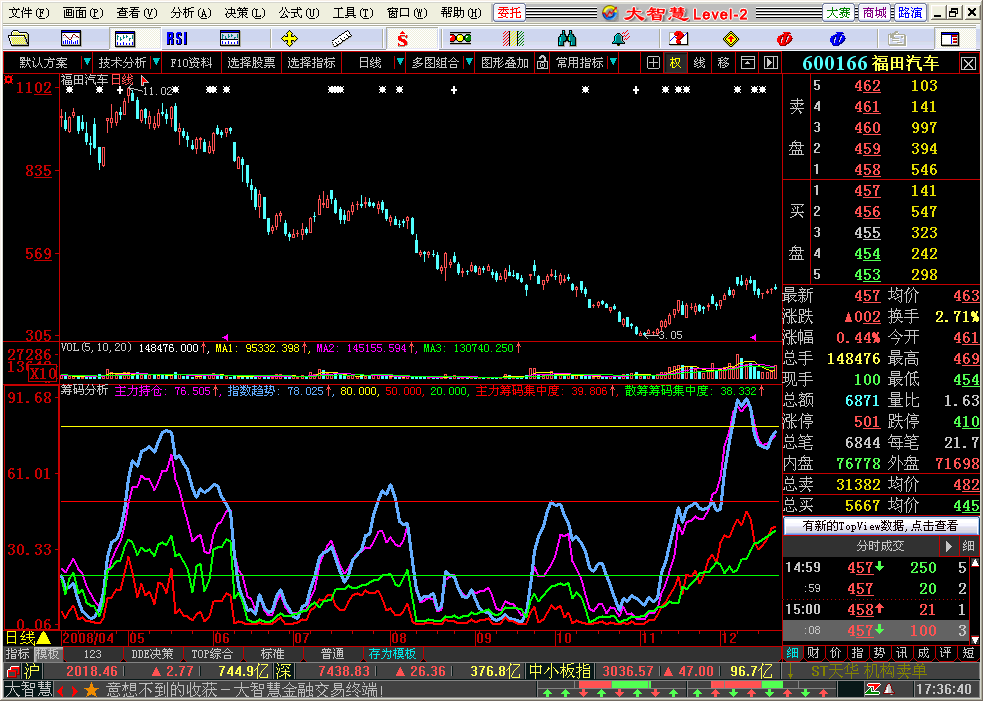The height and width of the screenshot is (701, 983).
Task: Expand the 常用指标 dropdown arrow
Action: [612, 62]
